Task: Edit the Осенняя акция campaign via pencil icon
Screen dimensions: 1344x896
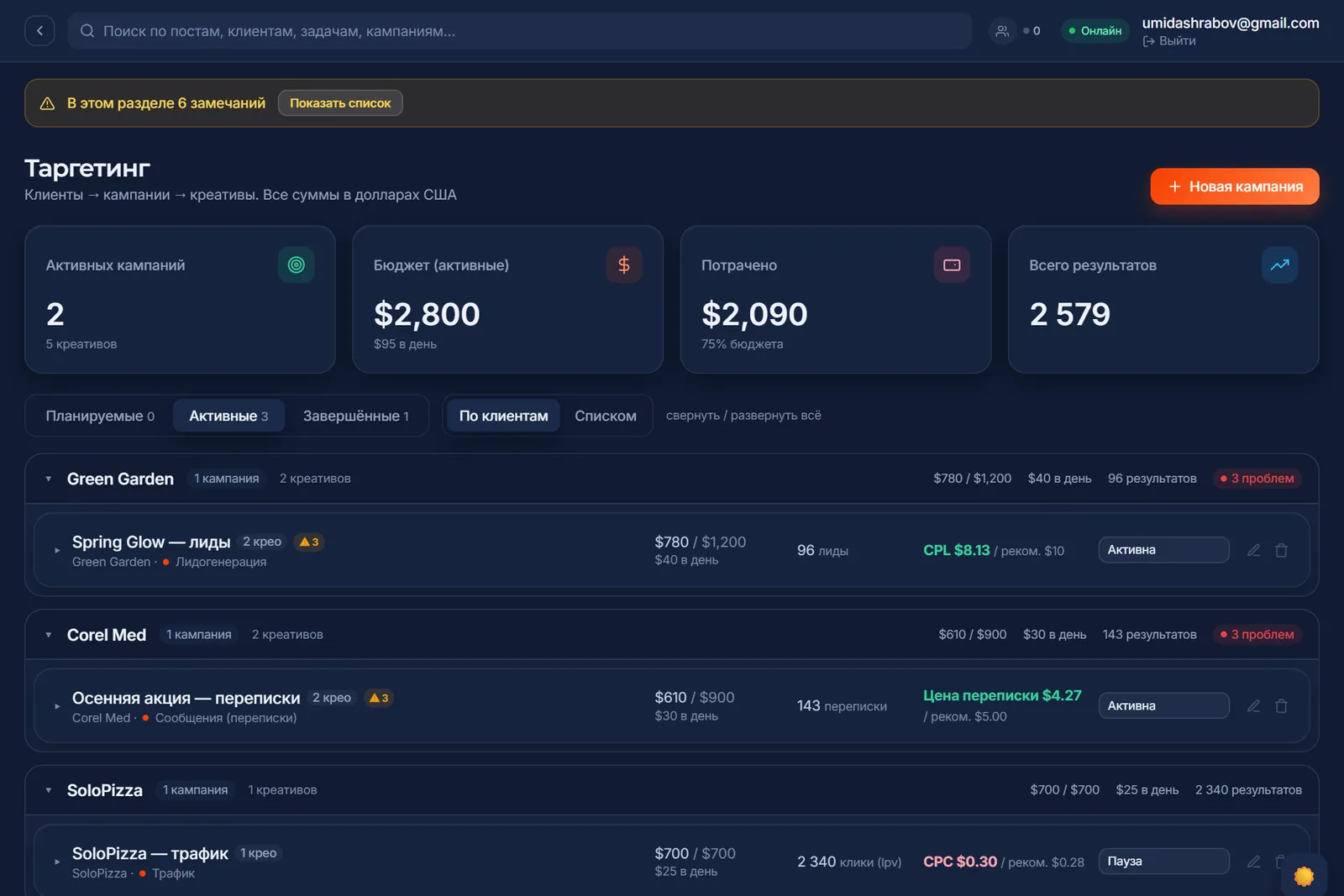Action: 1253,706
